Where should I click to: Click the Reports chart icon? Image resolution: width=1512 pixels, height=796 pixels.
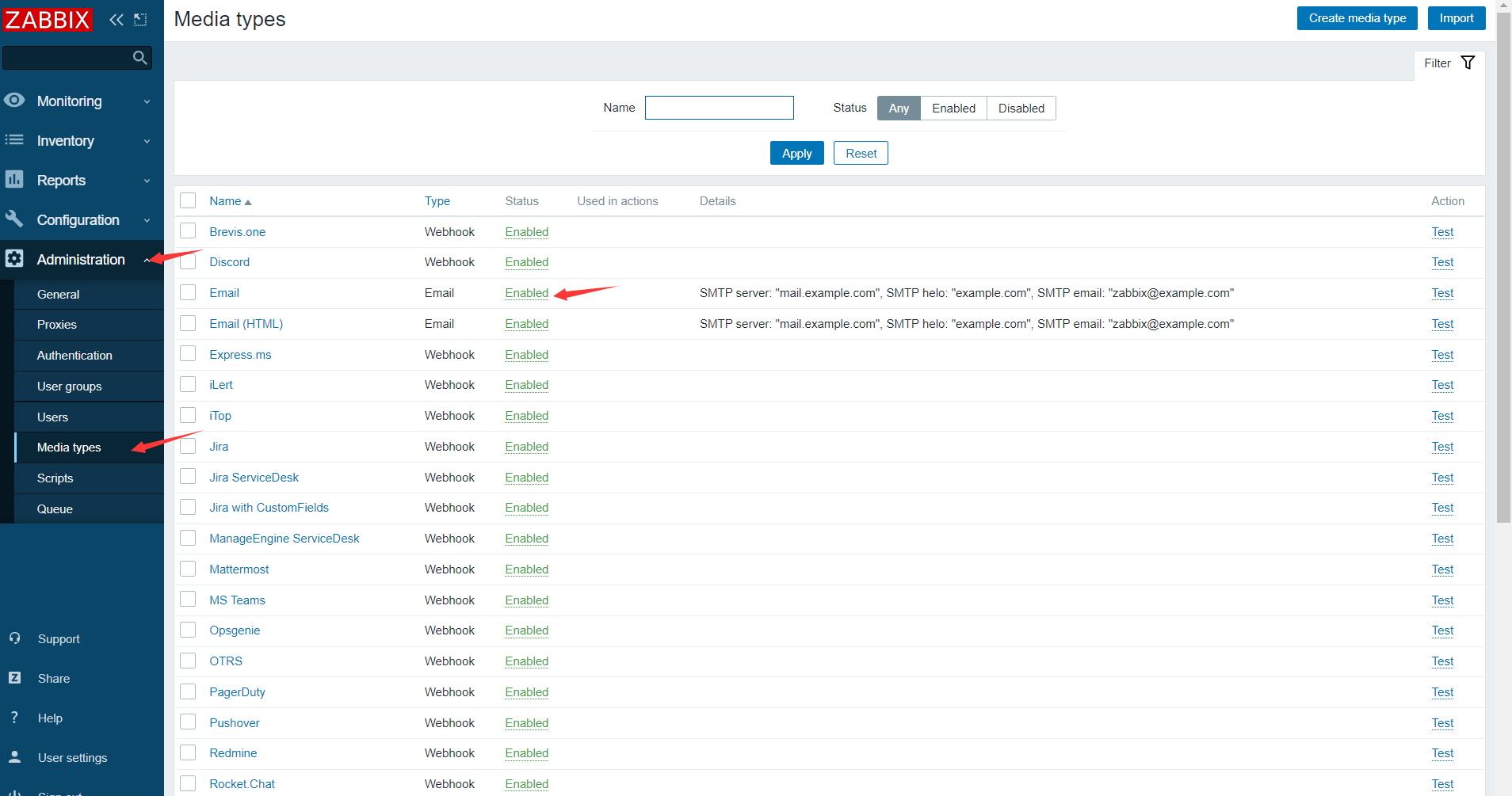click(14, 180)
